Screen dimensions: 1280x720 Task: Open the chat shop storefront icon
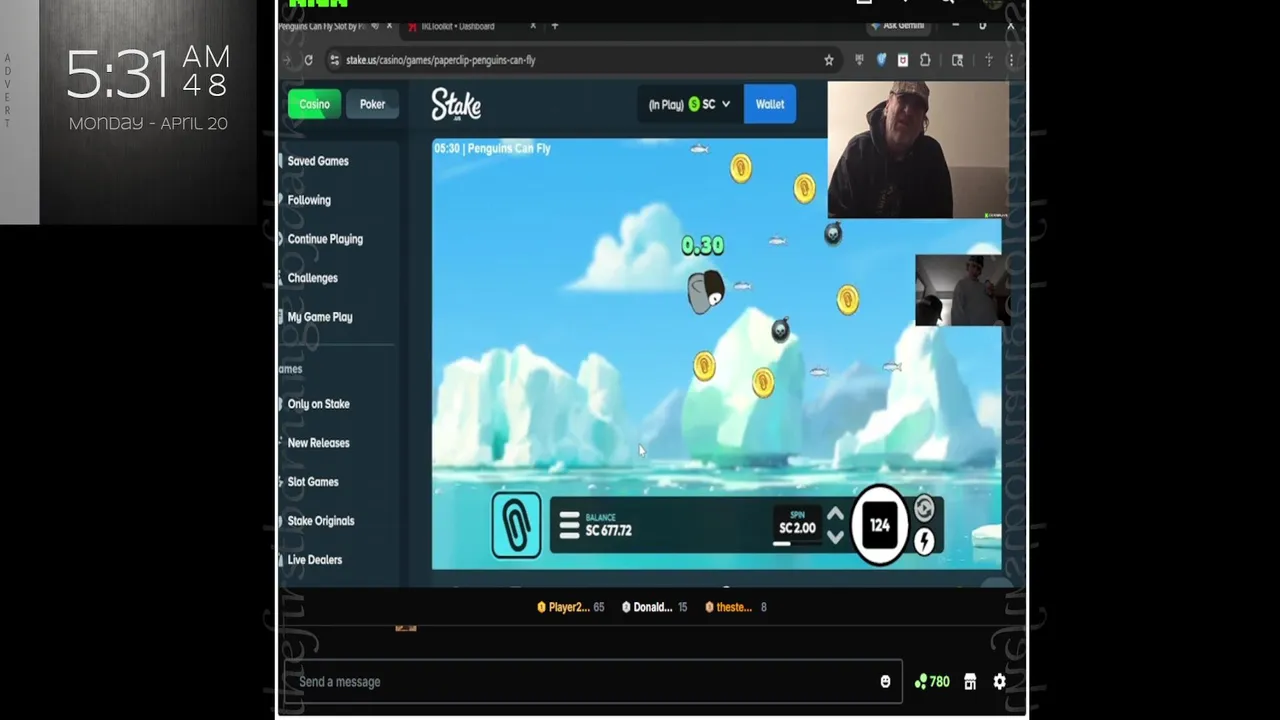pyautogui.click(x=970, y=682)
